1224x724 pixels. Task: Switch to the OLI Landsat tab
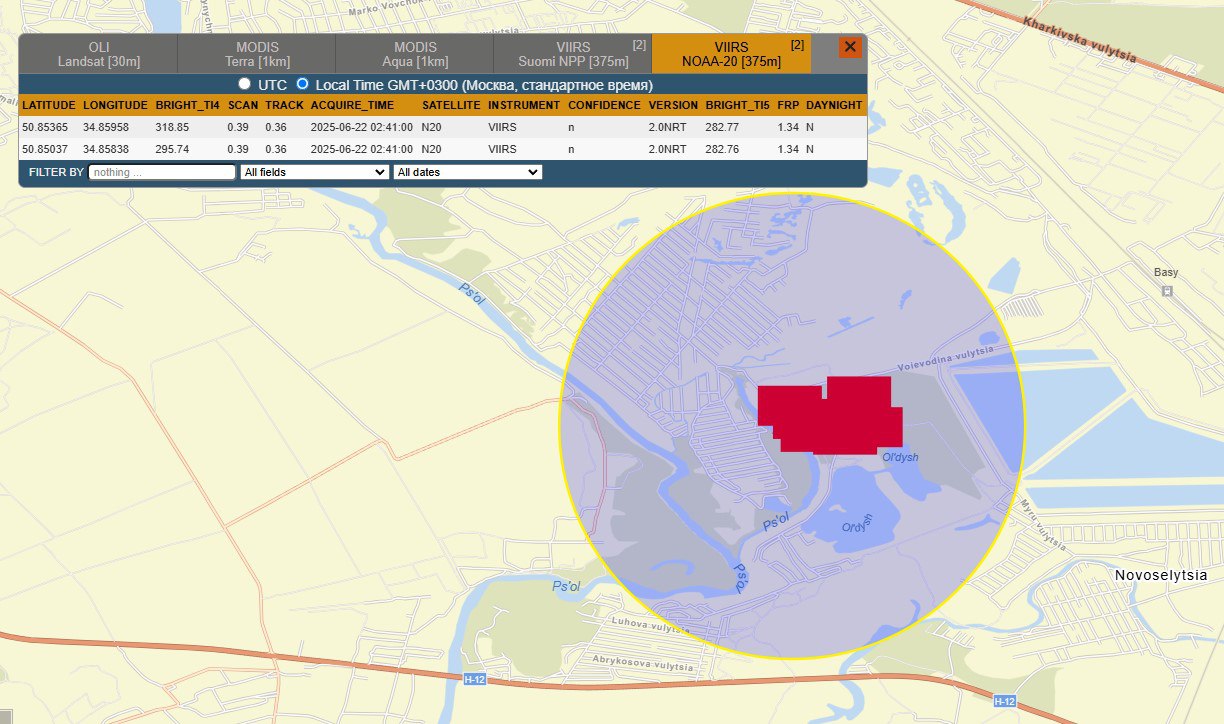tap(98, 54)
